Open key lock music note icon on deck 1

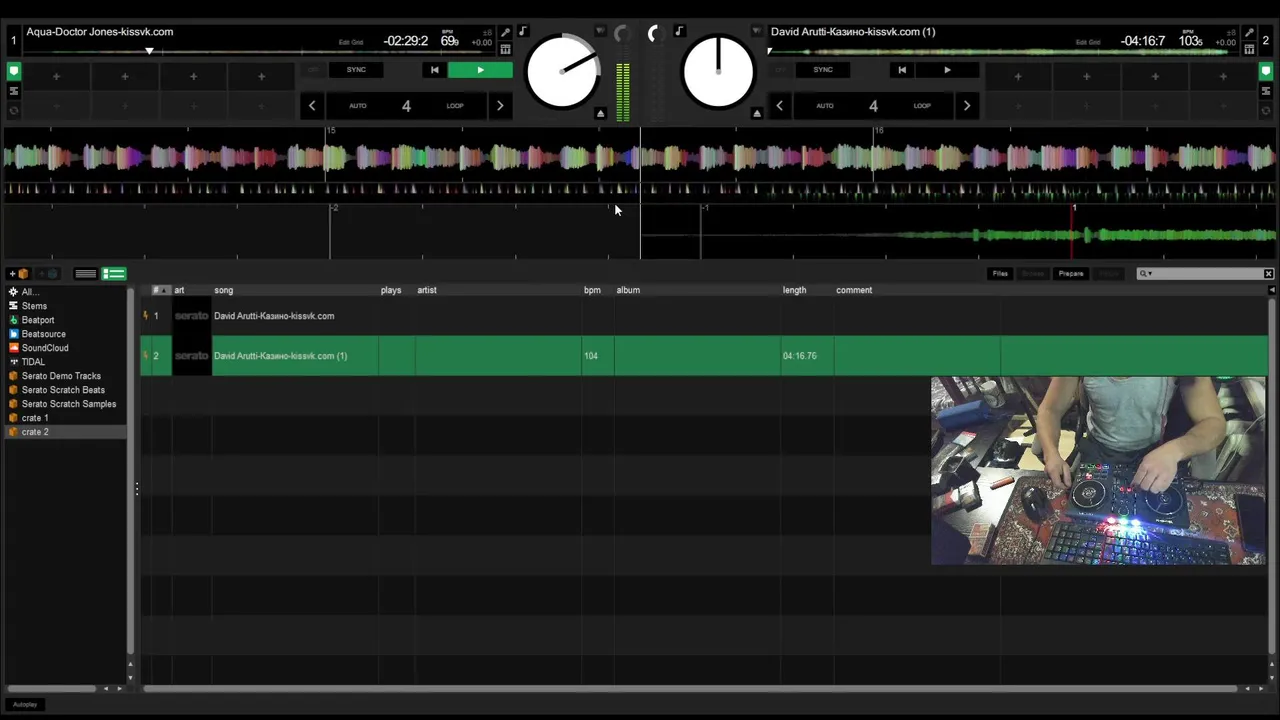click(x=522, y=32)
